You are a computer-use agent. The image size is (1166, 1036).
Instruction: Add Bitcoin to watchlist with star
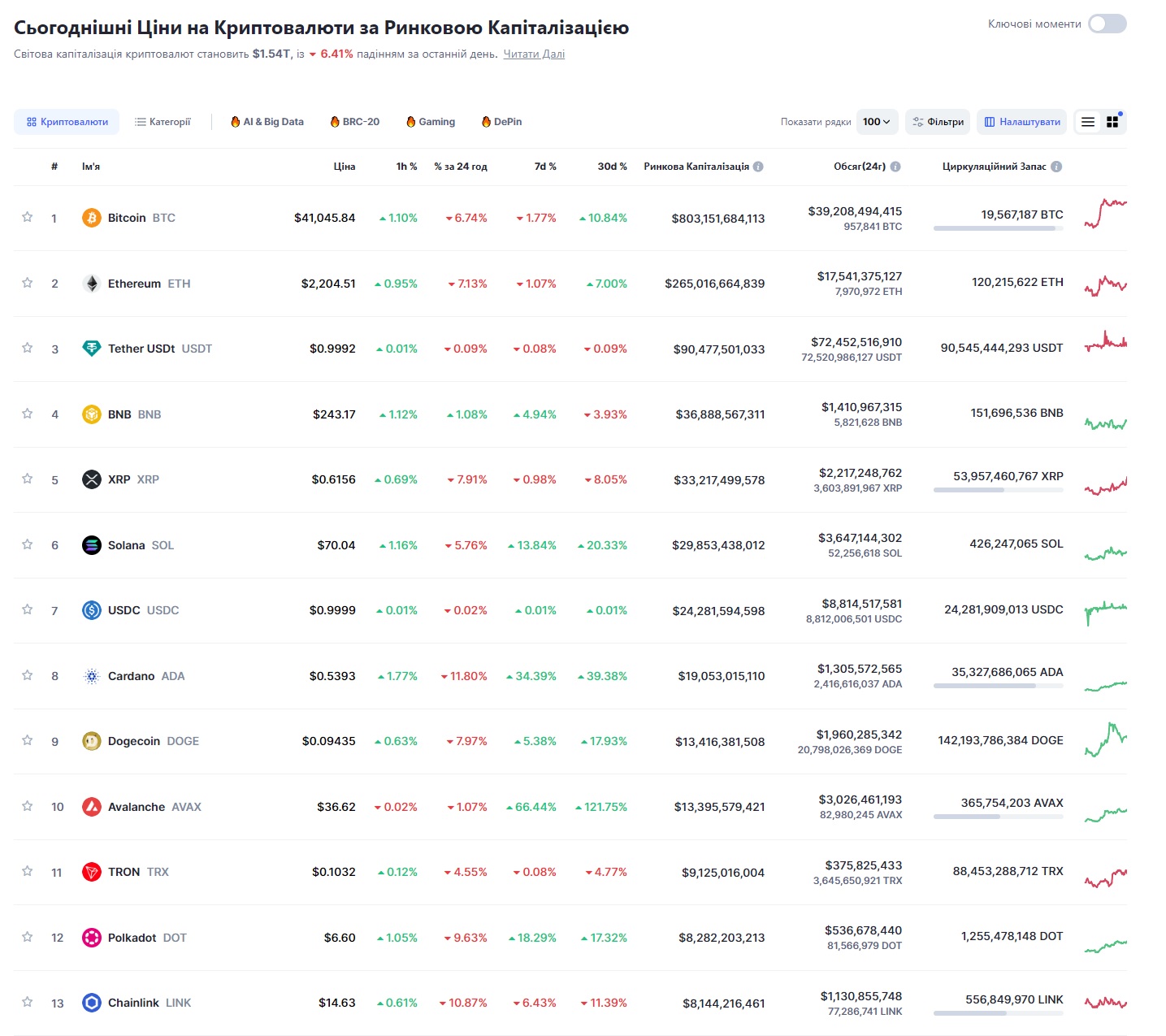pyautogui.click(x=28, y=217)
